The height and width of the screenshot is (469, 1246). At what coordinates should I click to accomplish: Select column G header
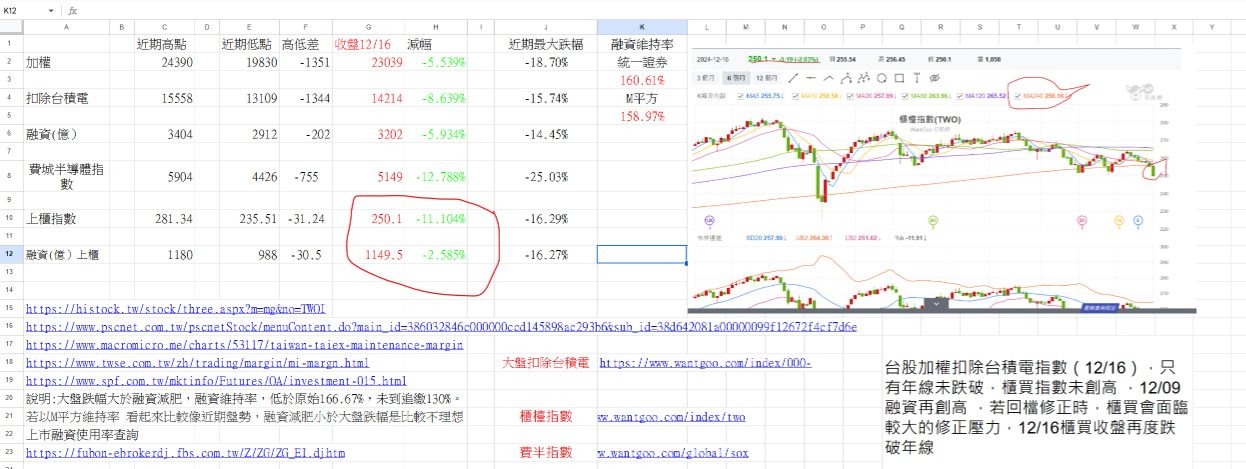[368, 28]
